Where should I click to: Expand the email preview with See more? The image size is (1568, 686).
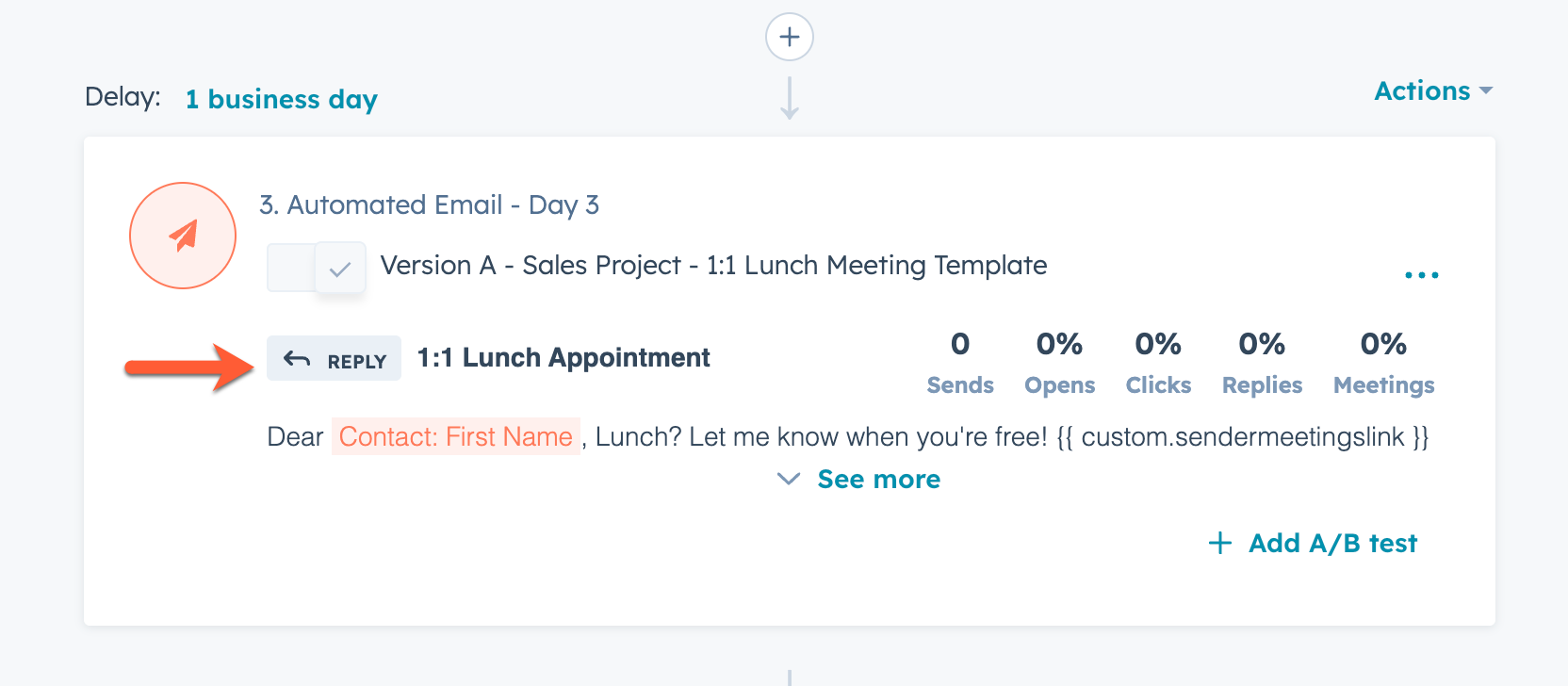pyautogui.click(x=878, y=479)
